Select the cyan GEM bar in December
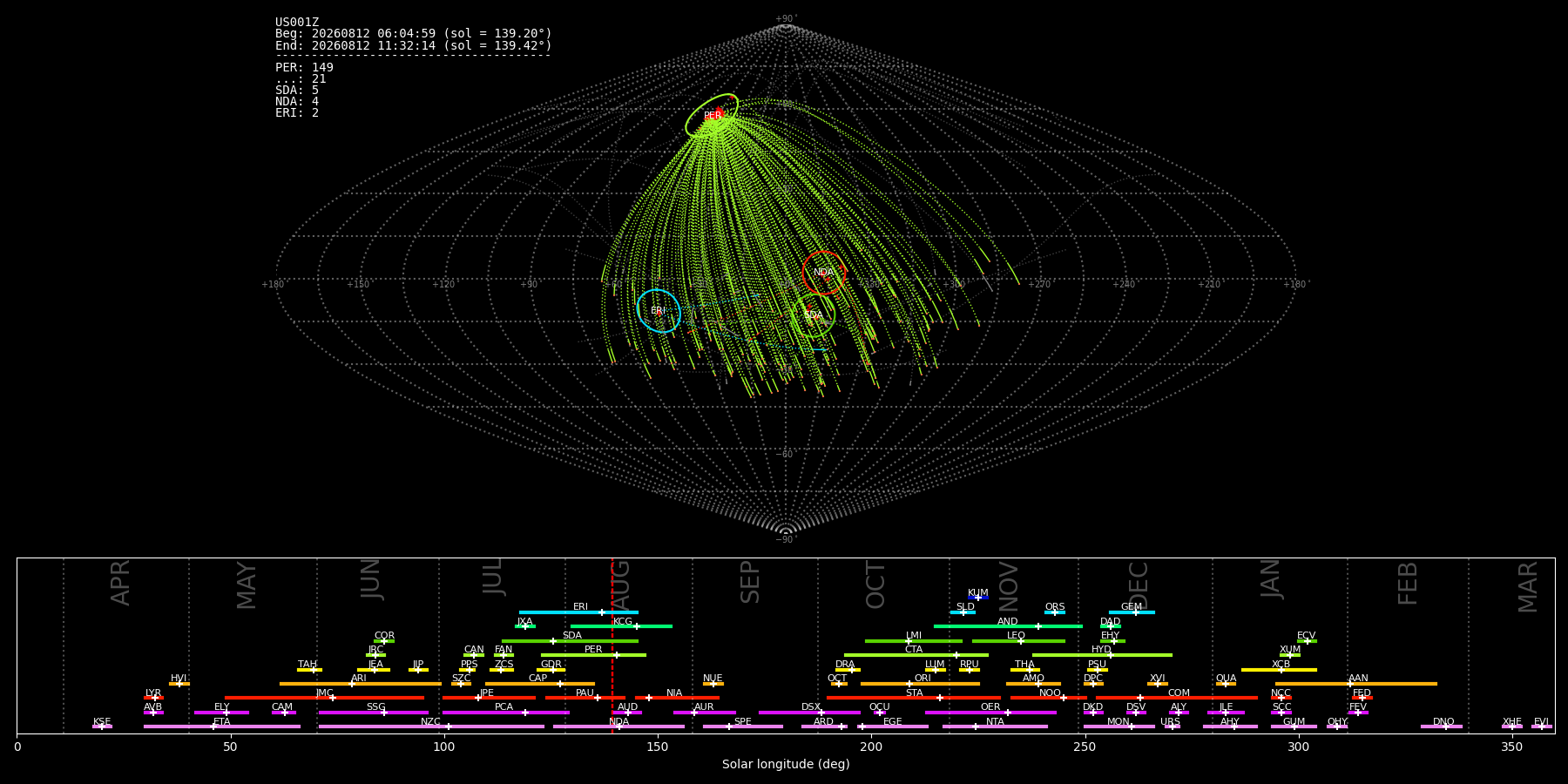Image resolution: width=1568 pixels, height=784 pixels. coord(1132,612)
